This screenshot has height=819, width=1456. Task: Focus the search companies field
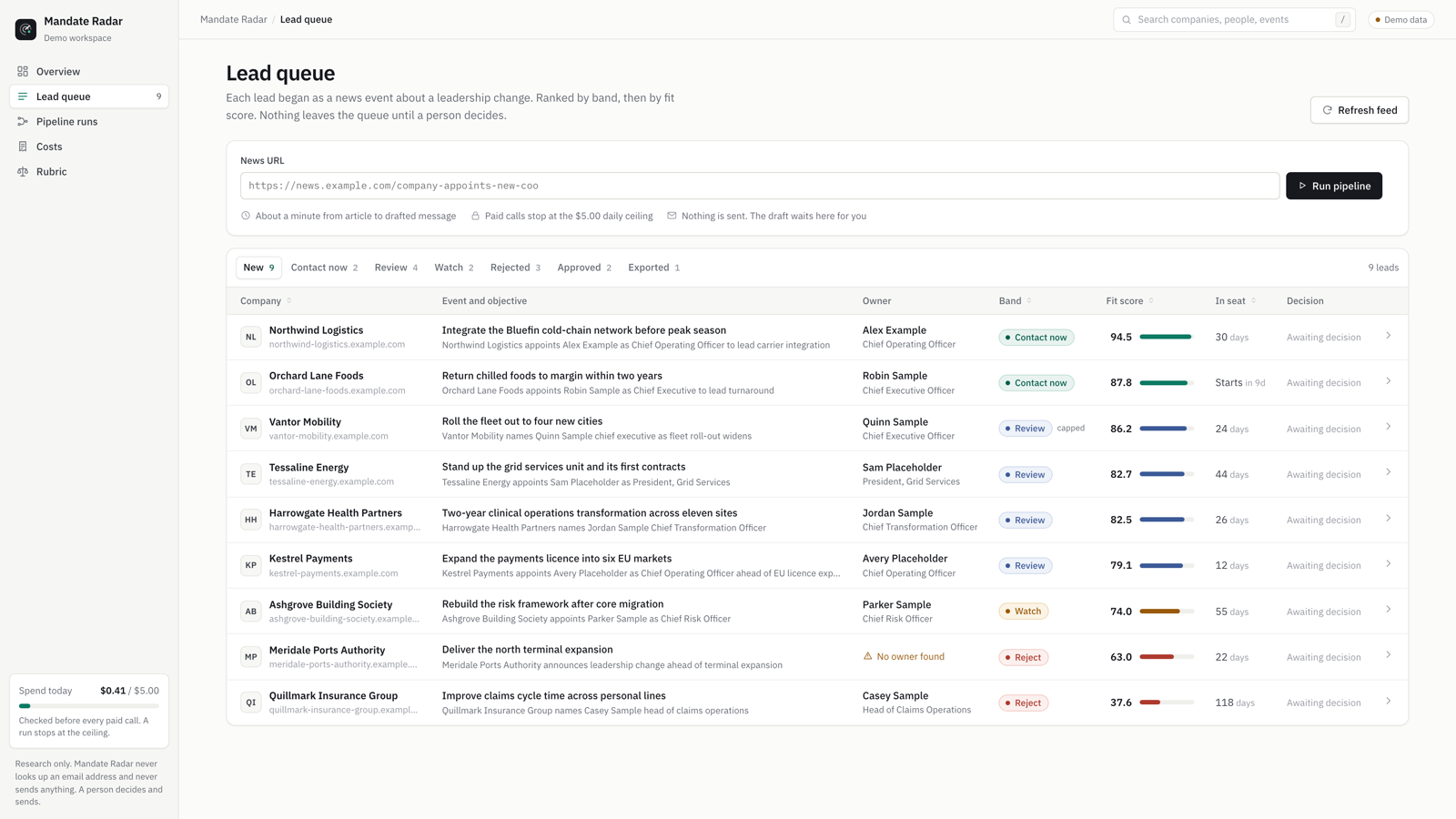pyautogui.click(x=1234, y=20)
